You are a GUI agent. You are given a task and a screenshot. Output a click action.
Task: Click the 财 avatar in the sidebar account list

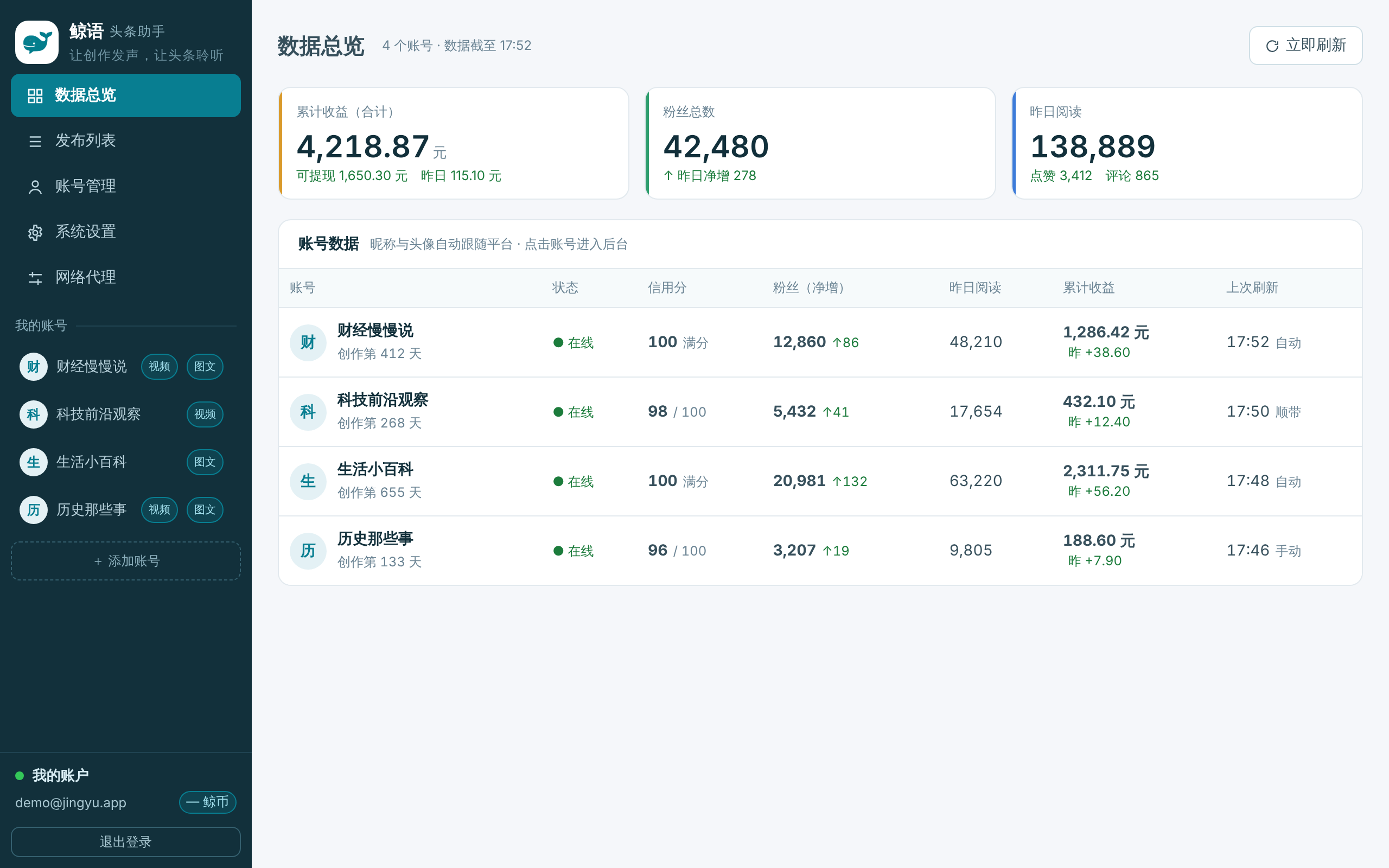point(33,366)
